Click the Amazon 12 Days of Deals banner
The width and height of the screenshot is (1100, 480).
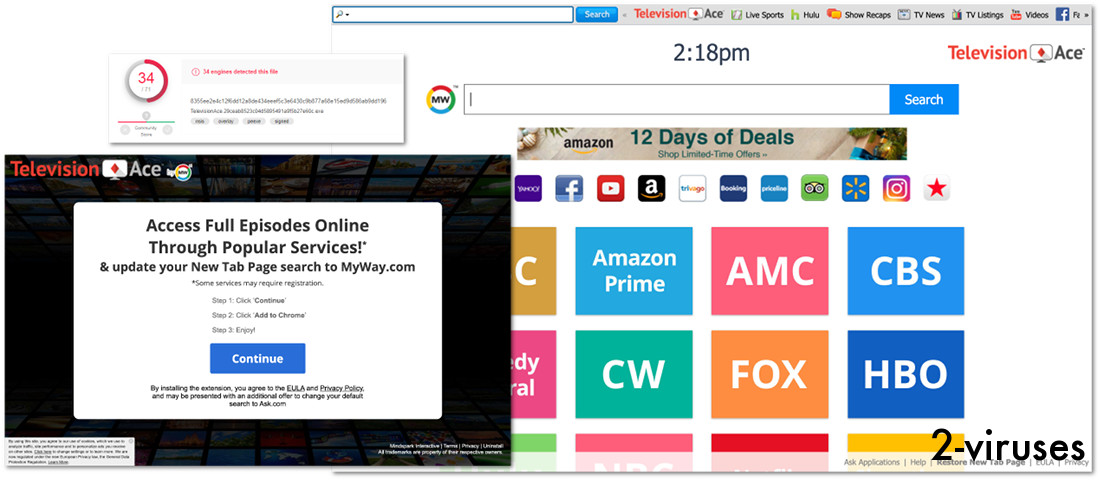click(x=712, y=144)
